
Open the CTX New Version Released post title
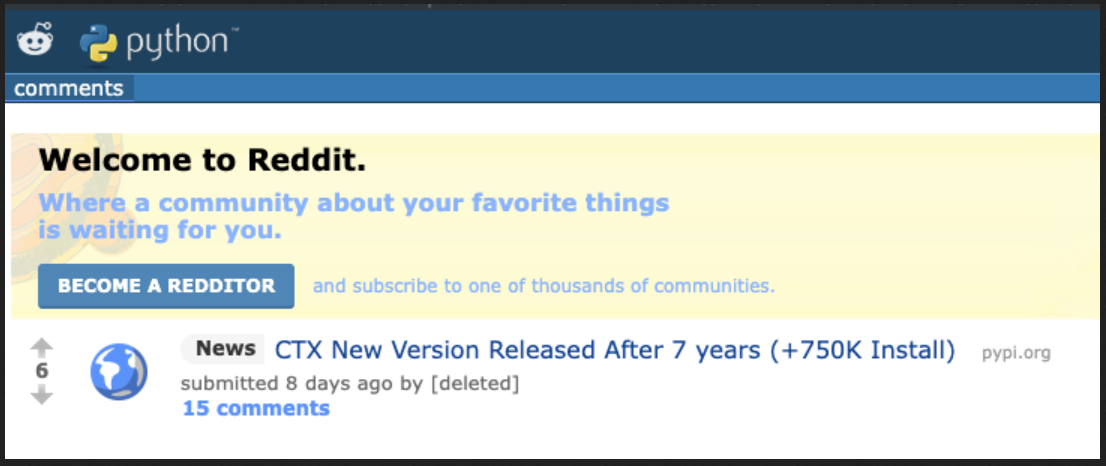pyautogui.click(x=614, y=350)
